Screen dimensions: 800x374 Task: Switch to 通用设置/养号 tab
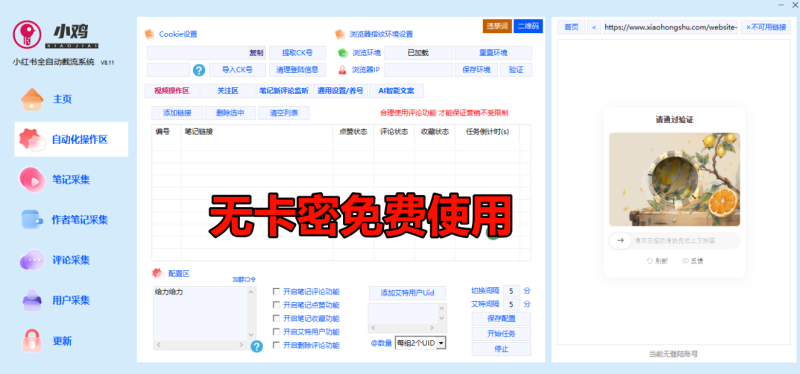340,91
